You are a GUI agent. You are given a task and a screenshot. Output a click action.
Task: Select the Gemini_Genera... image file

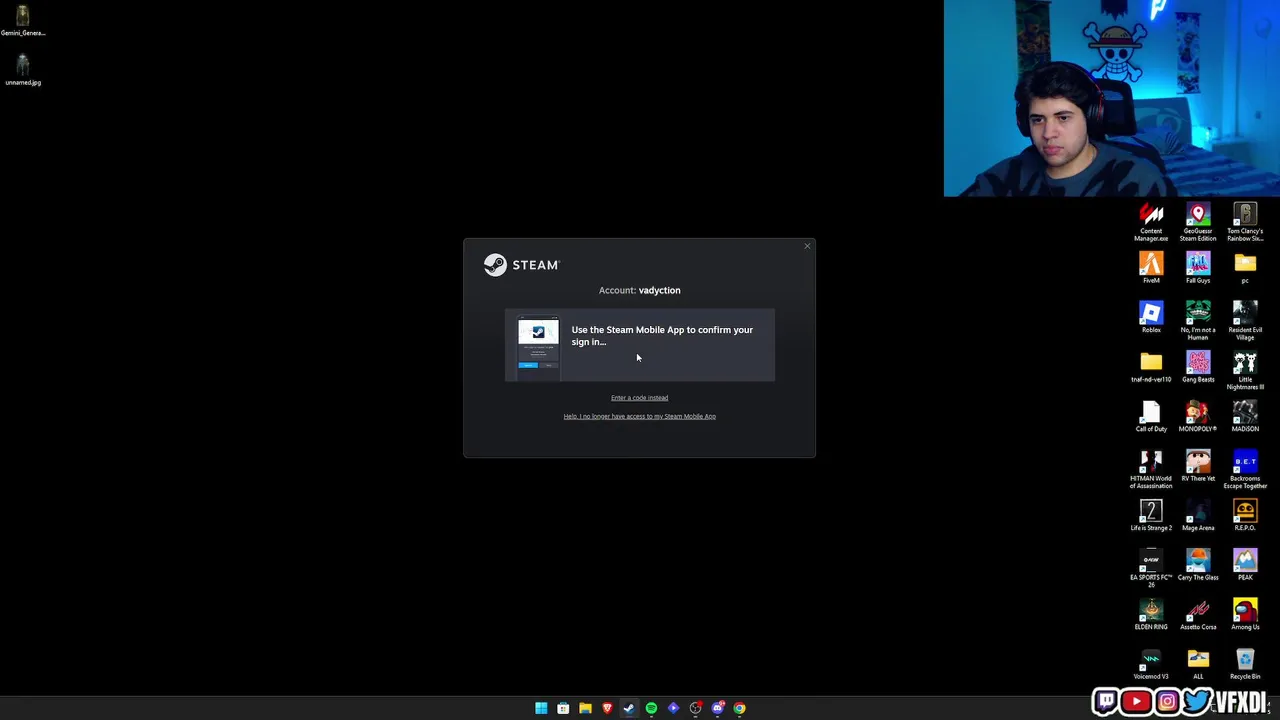click(23, 20)
